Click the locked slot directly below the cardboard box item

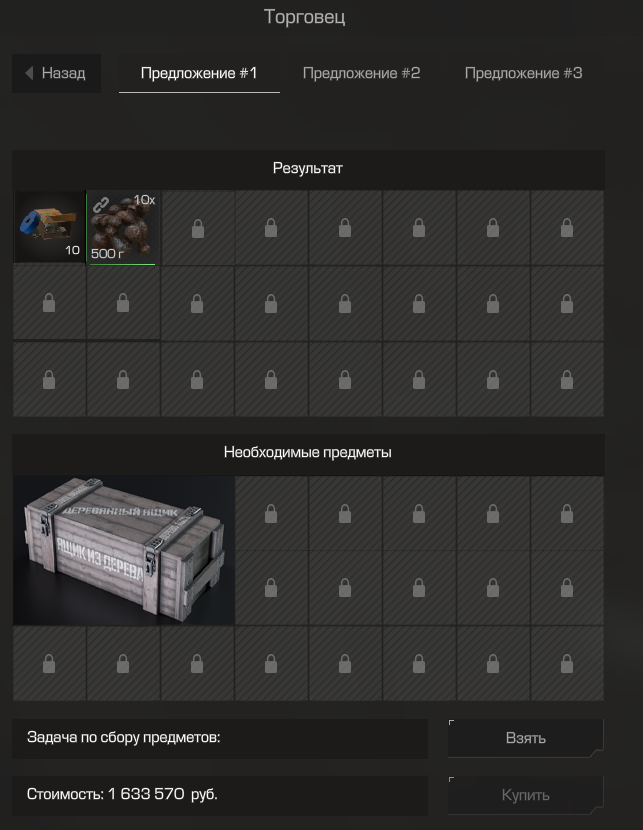[x=49, y=303]
